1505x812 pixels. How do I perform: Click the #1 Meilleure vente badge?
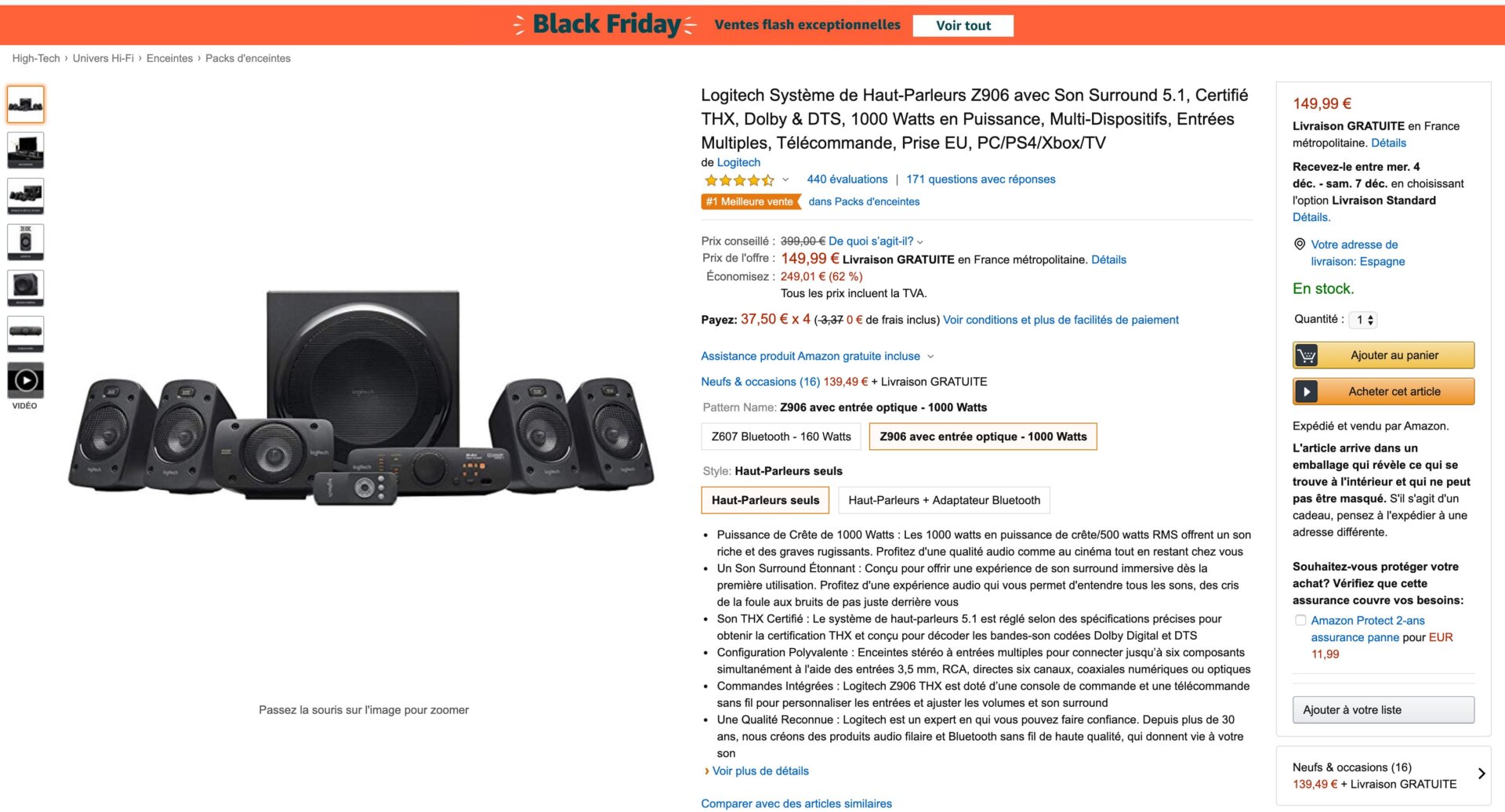[x=749, y=202]
